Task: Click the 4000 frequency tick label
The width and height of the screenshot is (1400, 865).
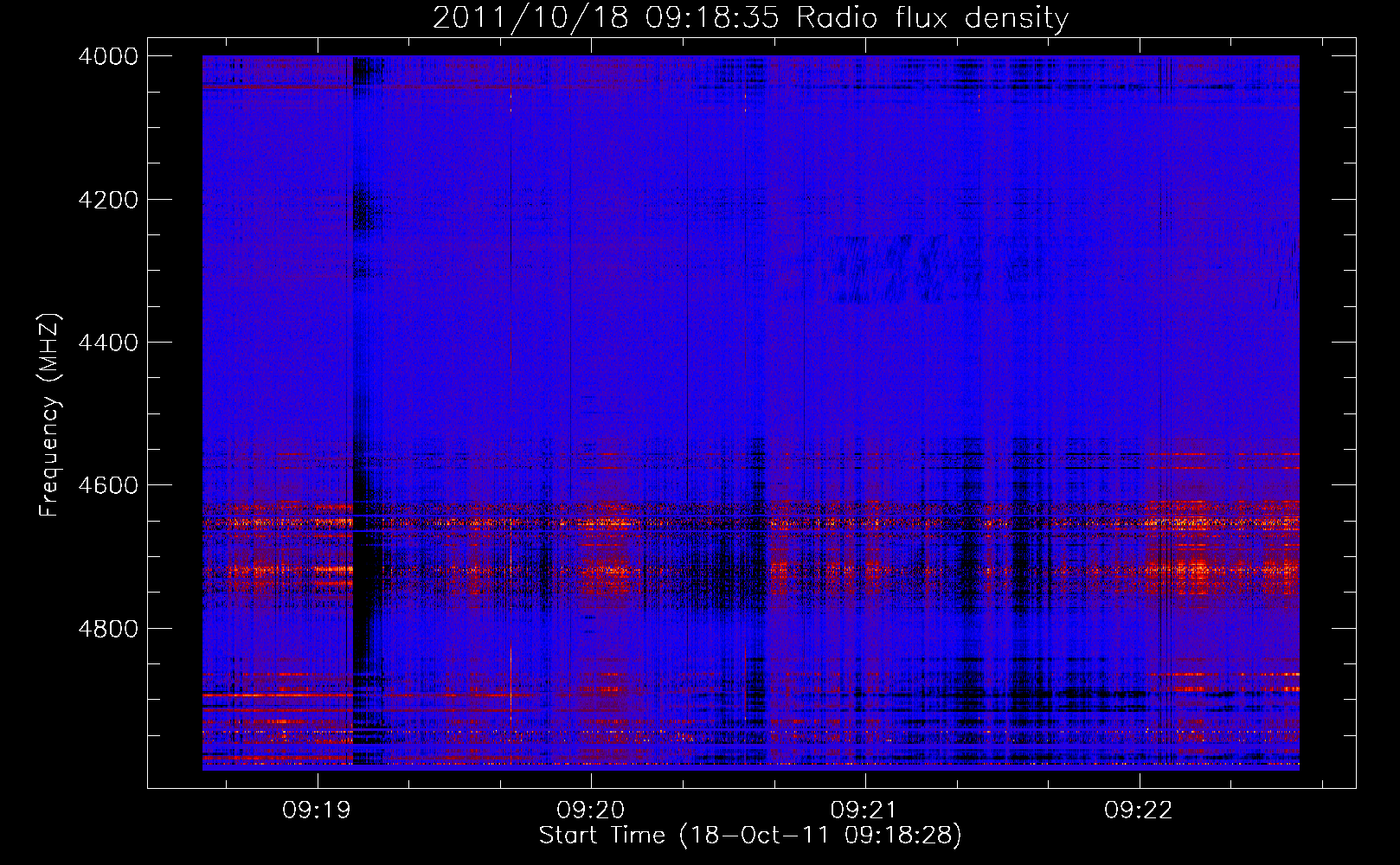Action: pos(108,56)
